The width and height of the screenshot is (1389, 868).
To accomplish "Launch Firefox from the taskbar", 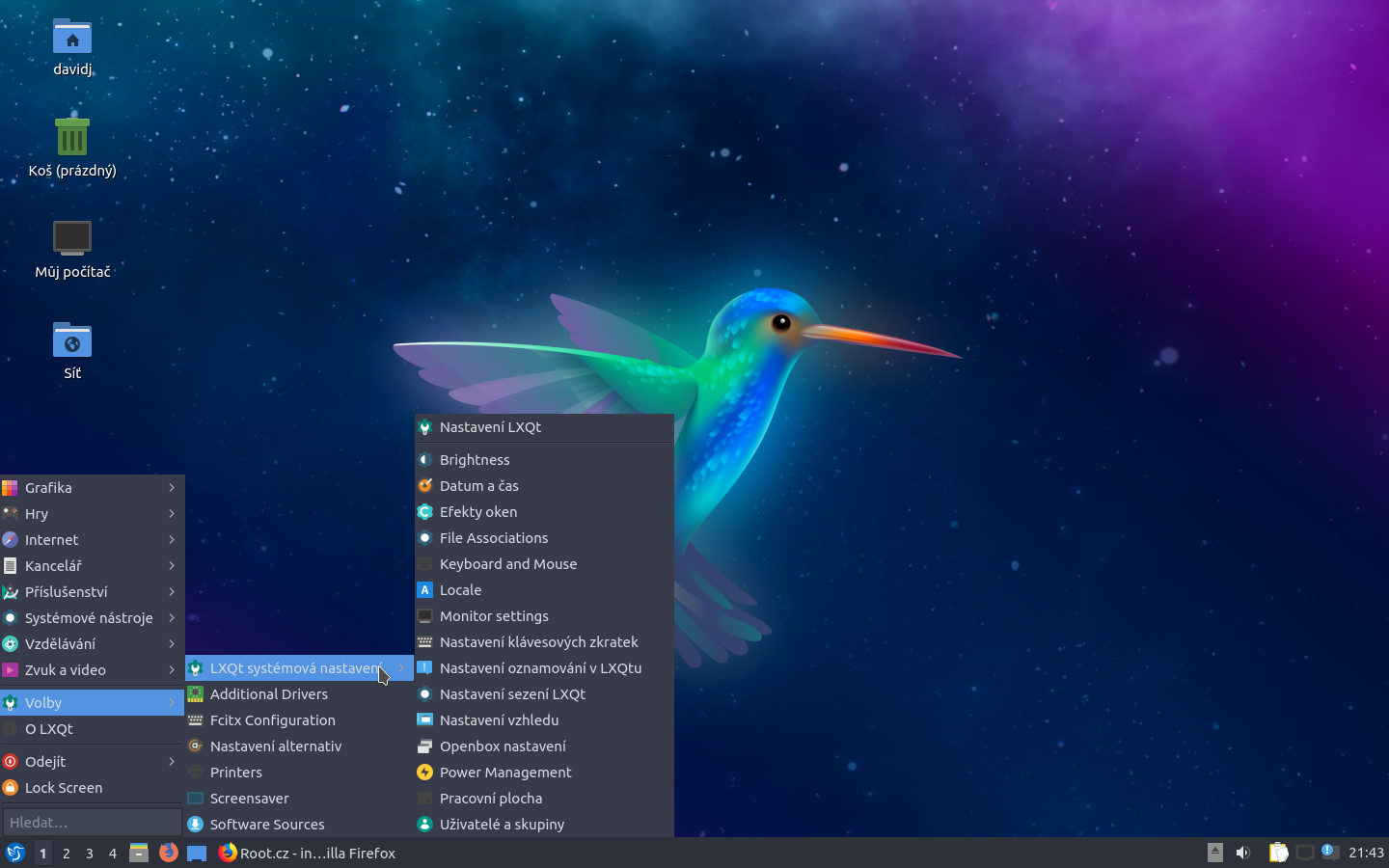I will tap(169, 854).
